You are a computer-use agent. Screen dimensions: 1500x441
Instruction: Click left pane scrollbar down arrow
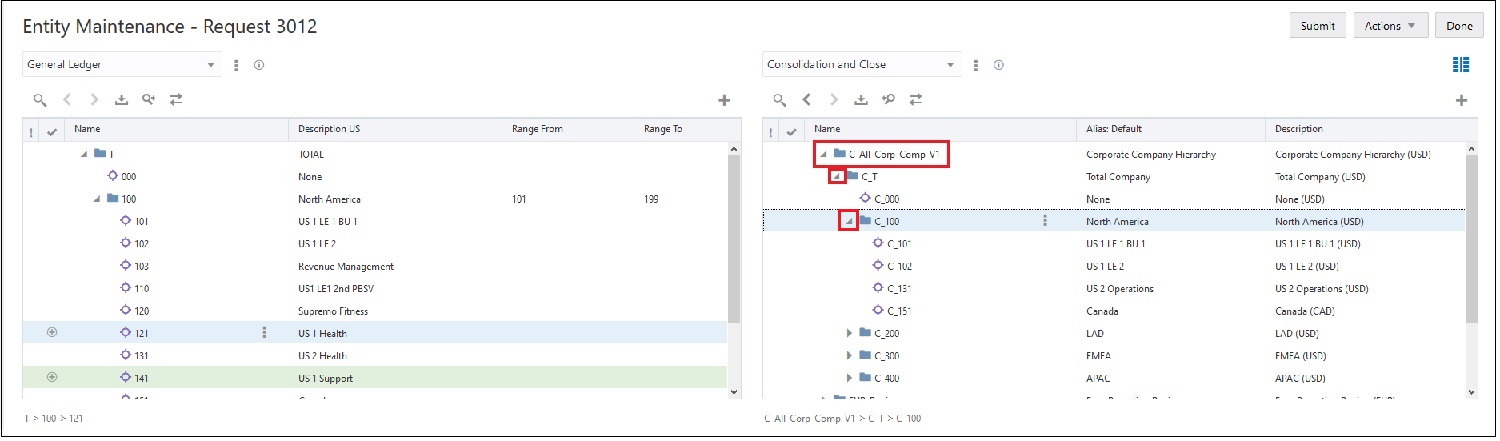pyautogui.click(x=734, y=391)
